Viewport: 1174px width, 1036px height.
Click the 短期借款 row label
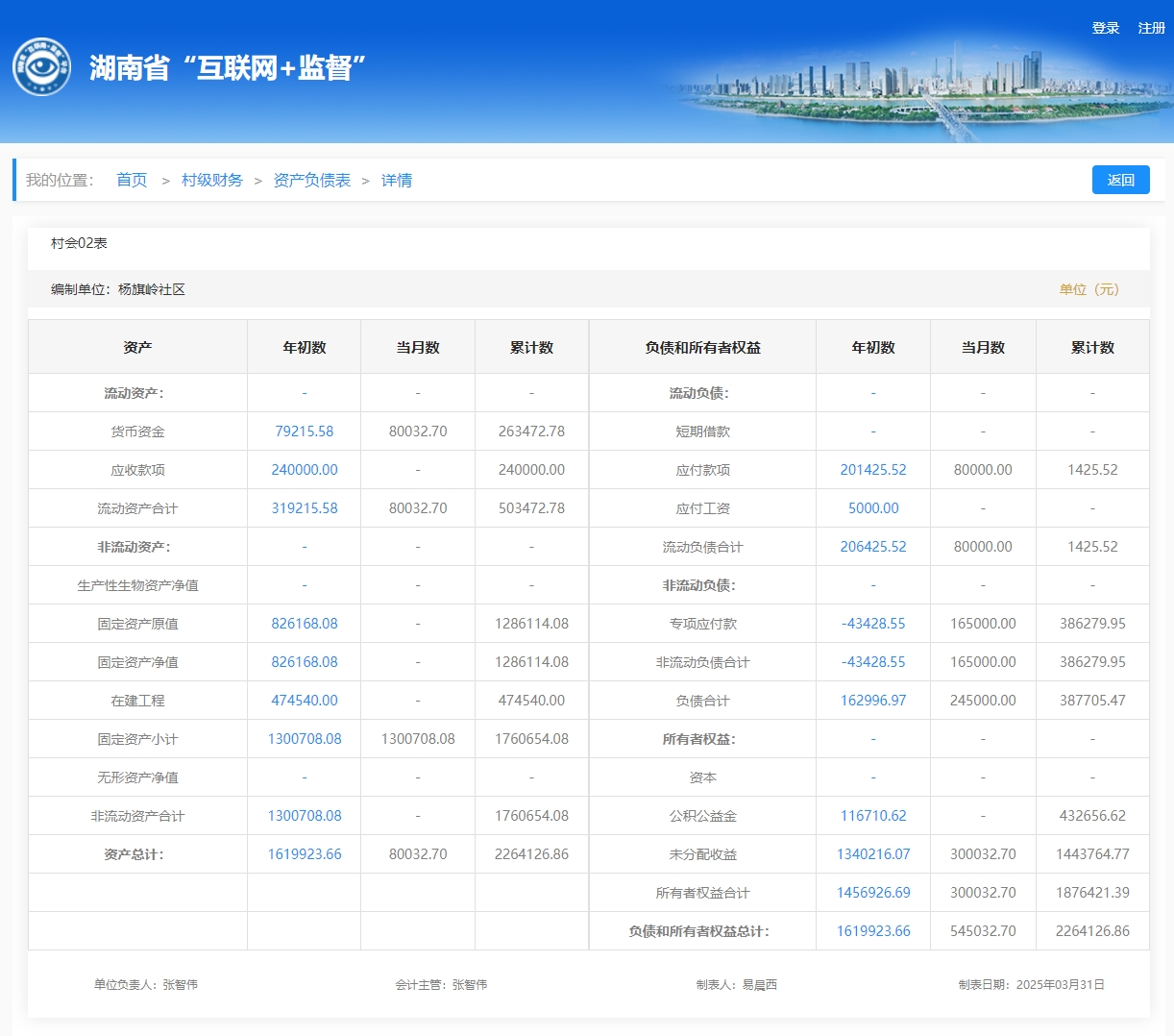coord(702,432)
